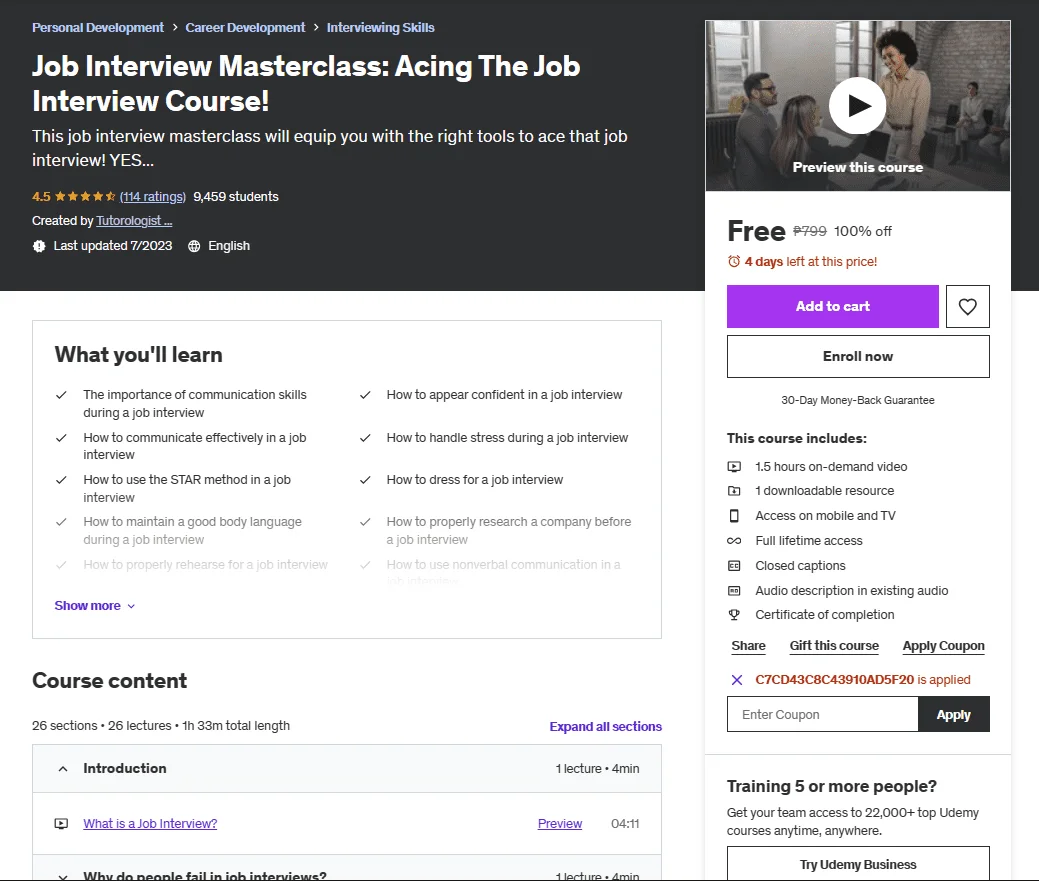Add the course to cart
This screenshot has width=1039, height=881.
point(833,307)
